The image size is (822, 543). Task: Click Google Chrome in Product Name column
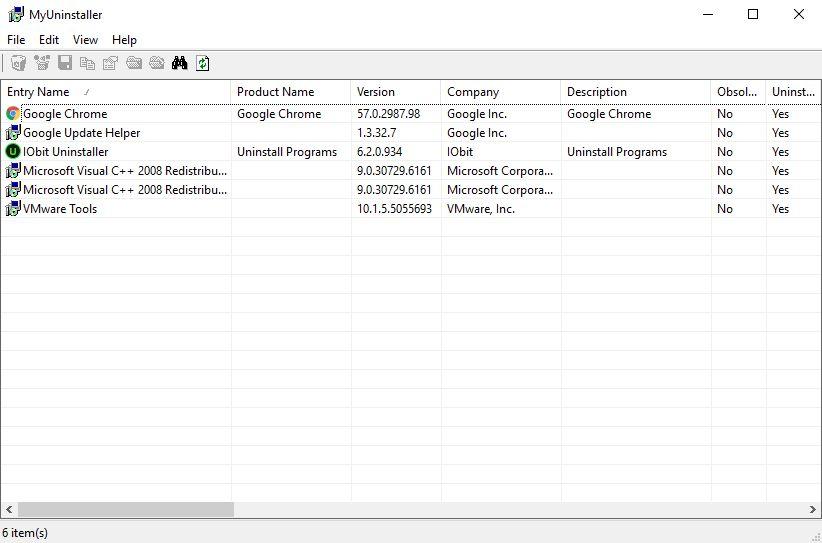(x=279, y=114)
